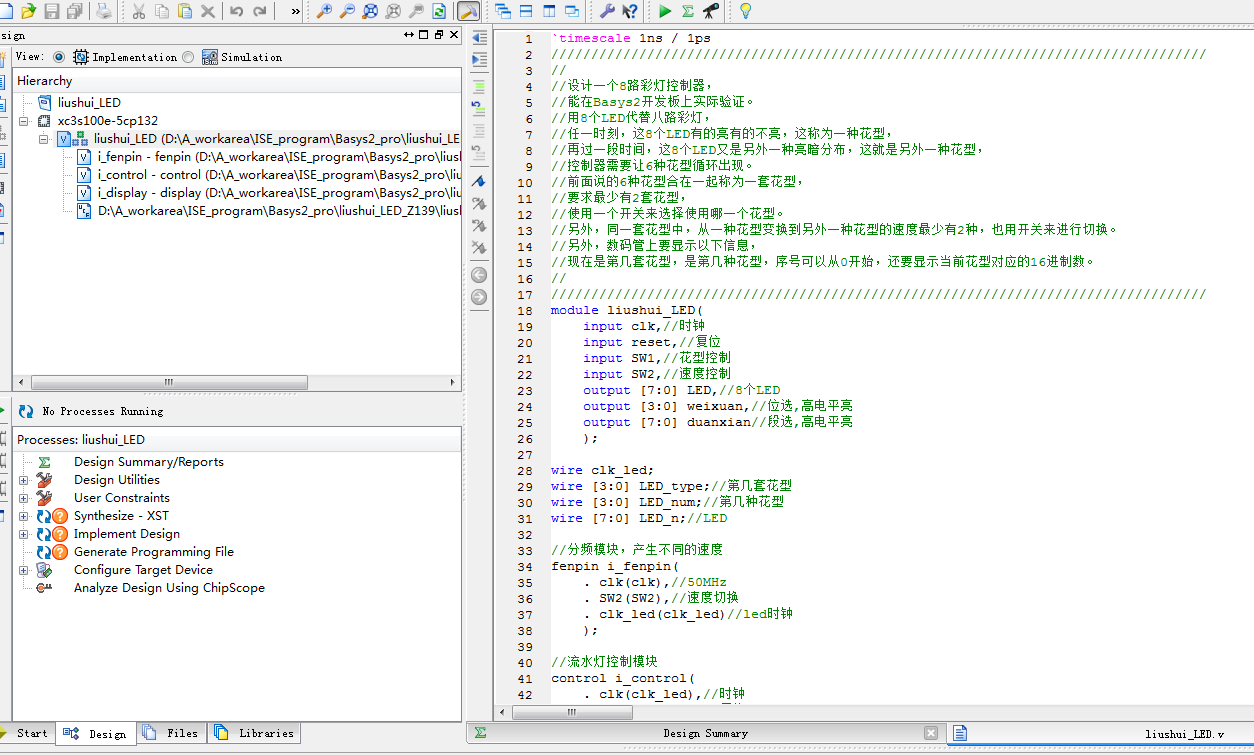Image resolution: width=1254 pixels, height=755 pixels.
Task: Click the light bulb tips icon
Action: [745, 11]
